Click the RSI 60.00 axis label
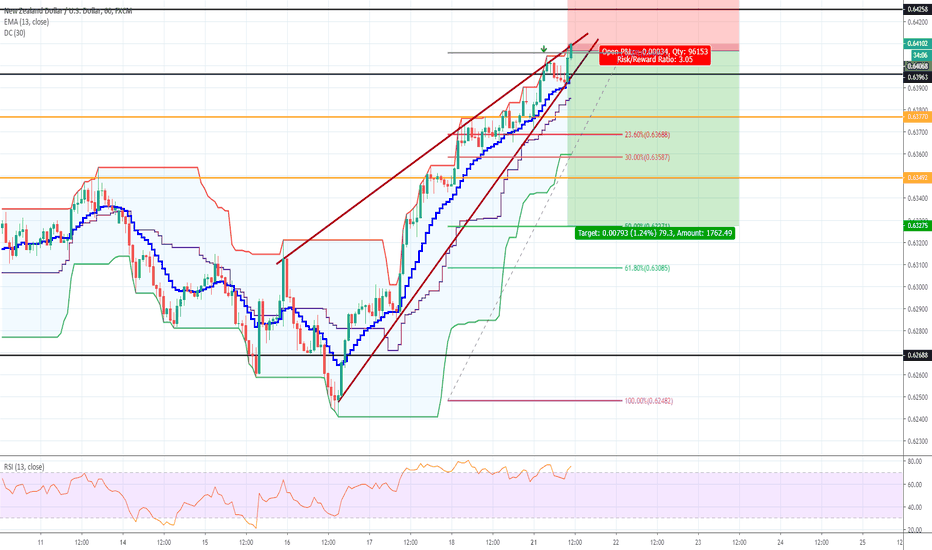932x550 pixels. point(915,485)
